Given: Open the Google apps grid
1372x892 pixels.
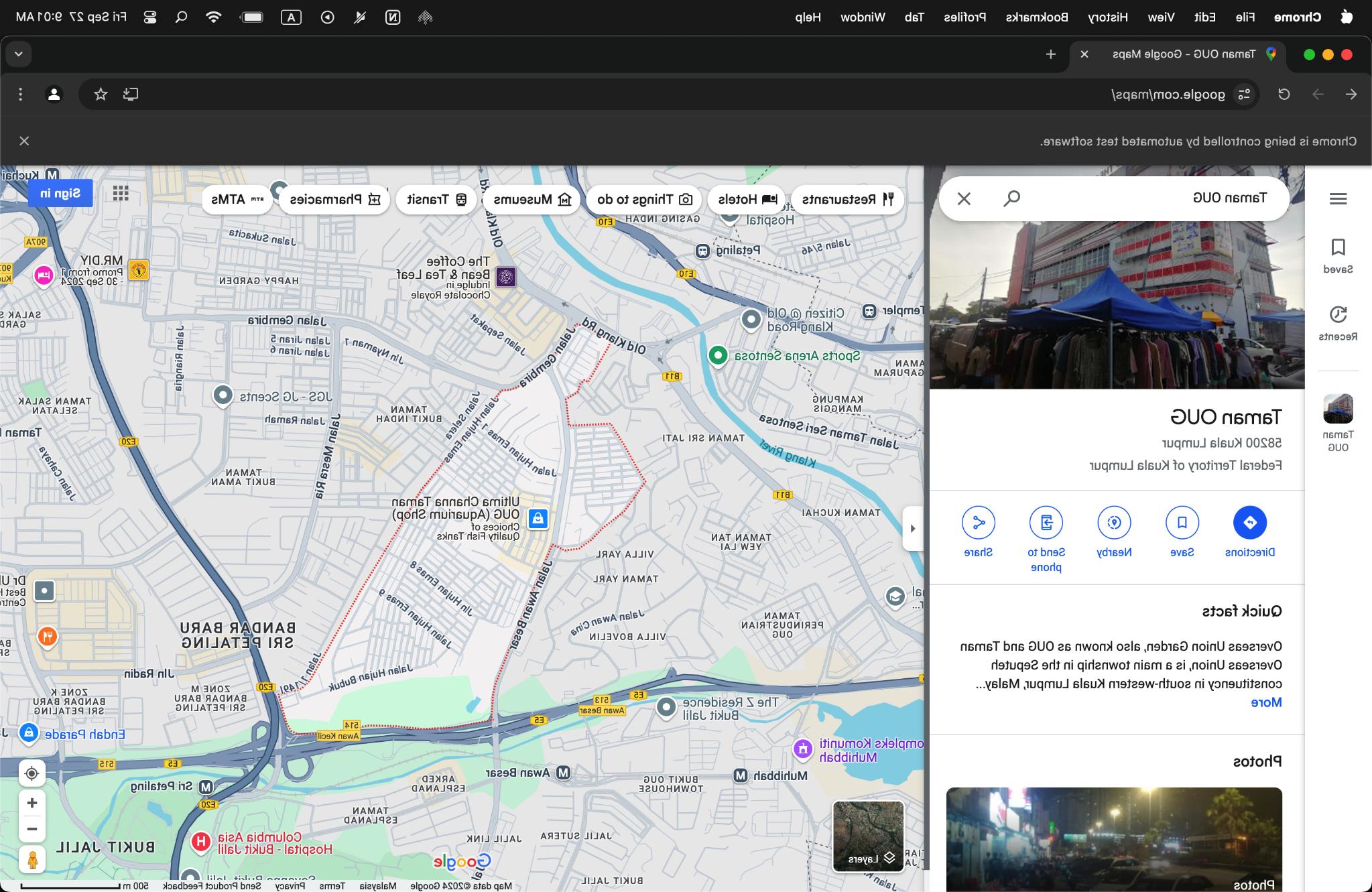Looking at the screenshot, I should click(x=121, y=194).
